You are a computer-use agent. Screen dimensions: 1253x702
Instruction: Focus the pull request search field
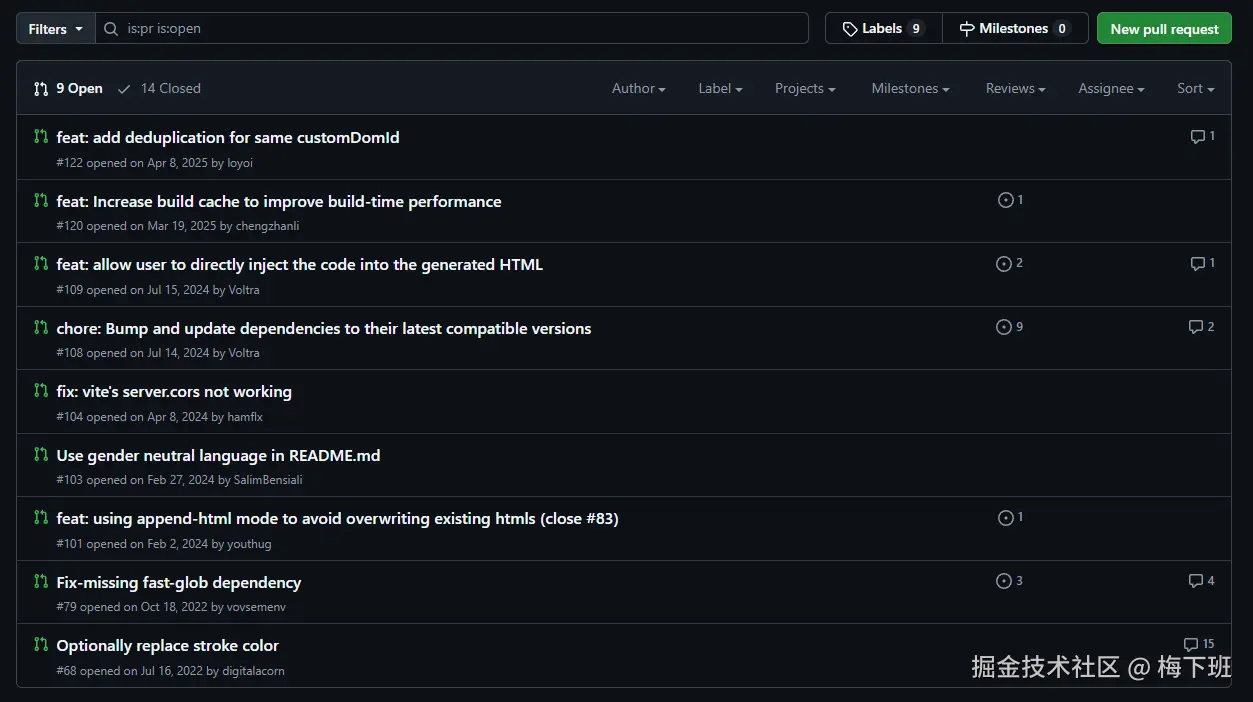pyautogui.click(x=460, y=29)
